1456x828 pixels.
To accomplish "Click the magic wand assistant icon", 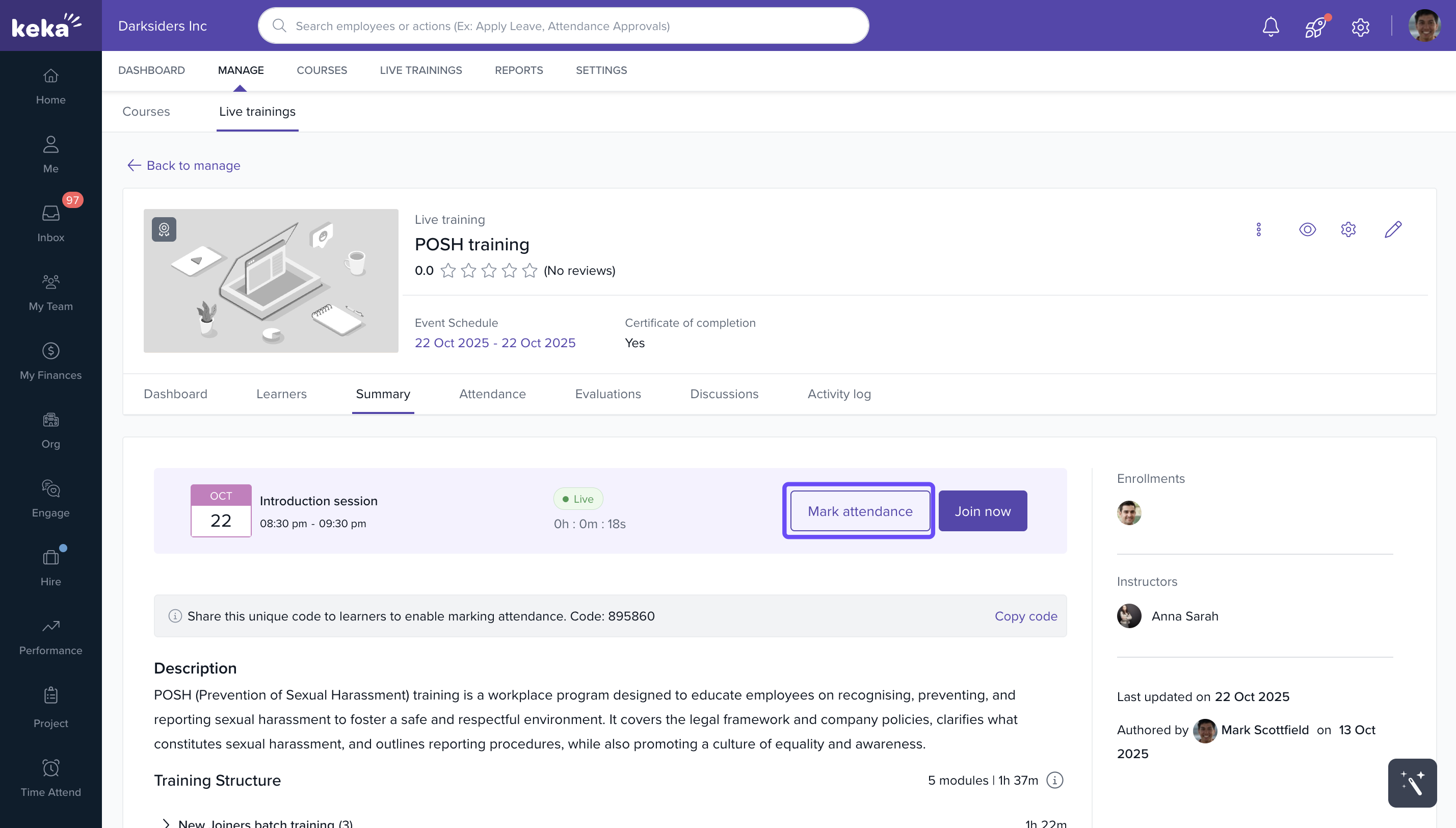I will coord(1412,783).
